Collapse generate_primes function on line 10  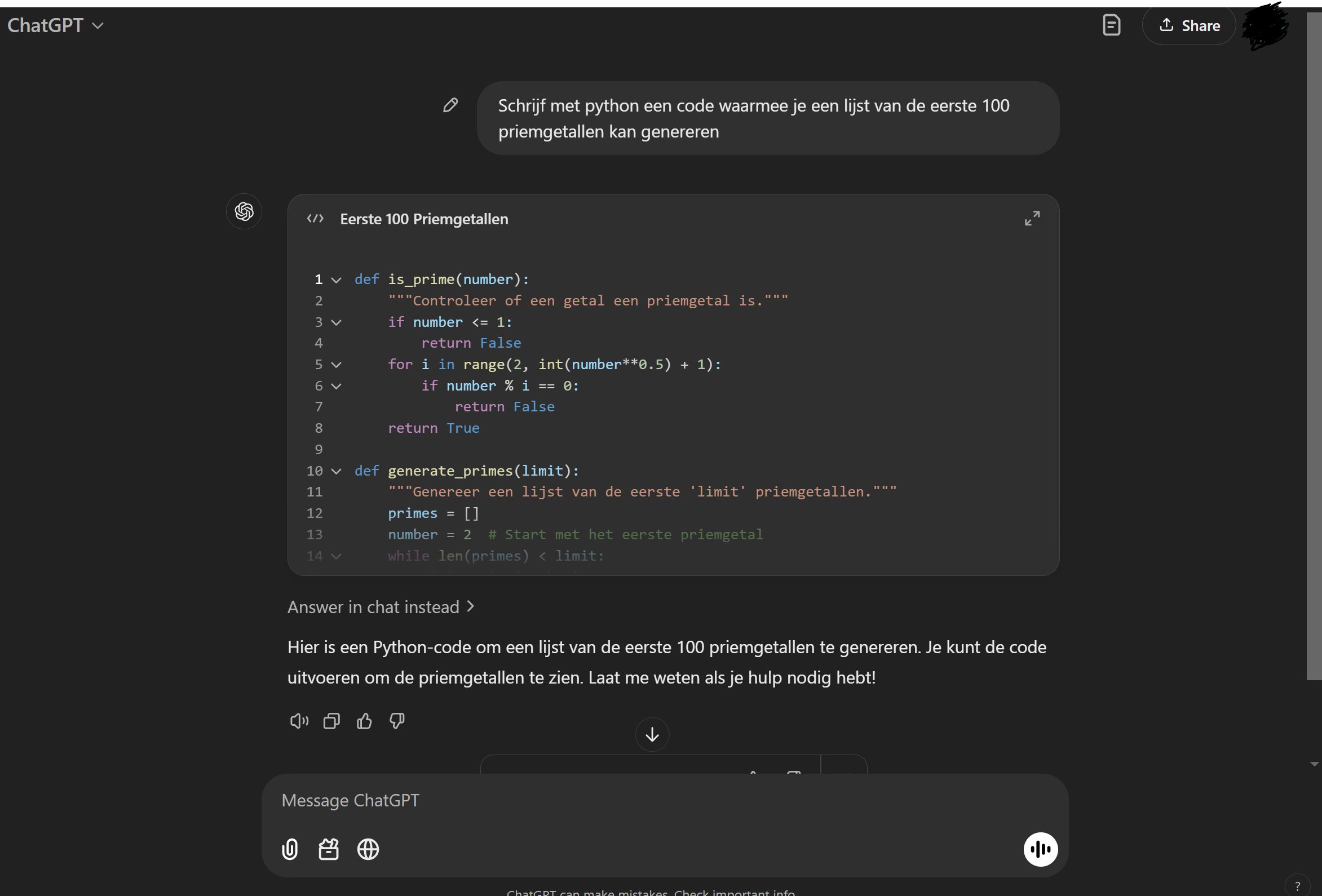click(x=336, y=471)
